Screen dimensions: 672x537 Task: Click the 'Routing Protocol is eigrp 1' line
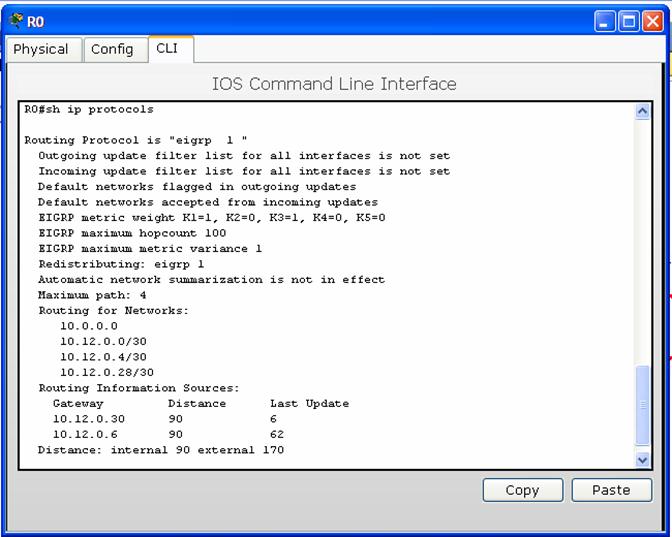coord(136,140)
